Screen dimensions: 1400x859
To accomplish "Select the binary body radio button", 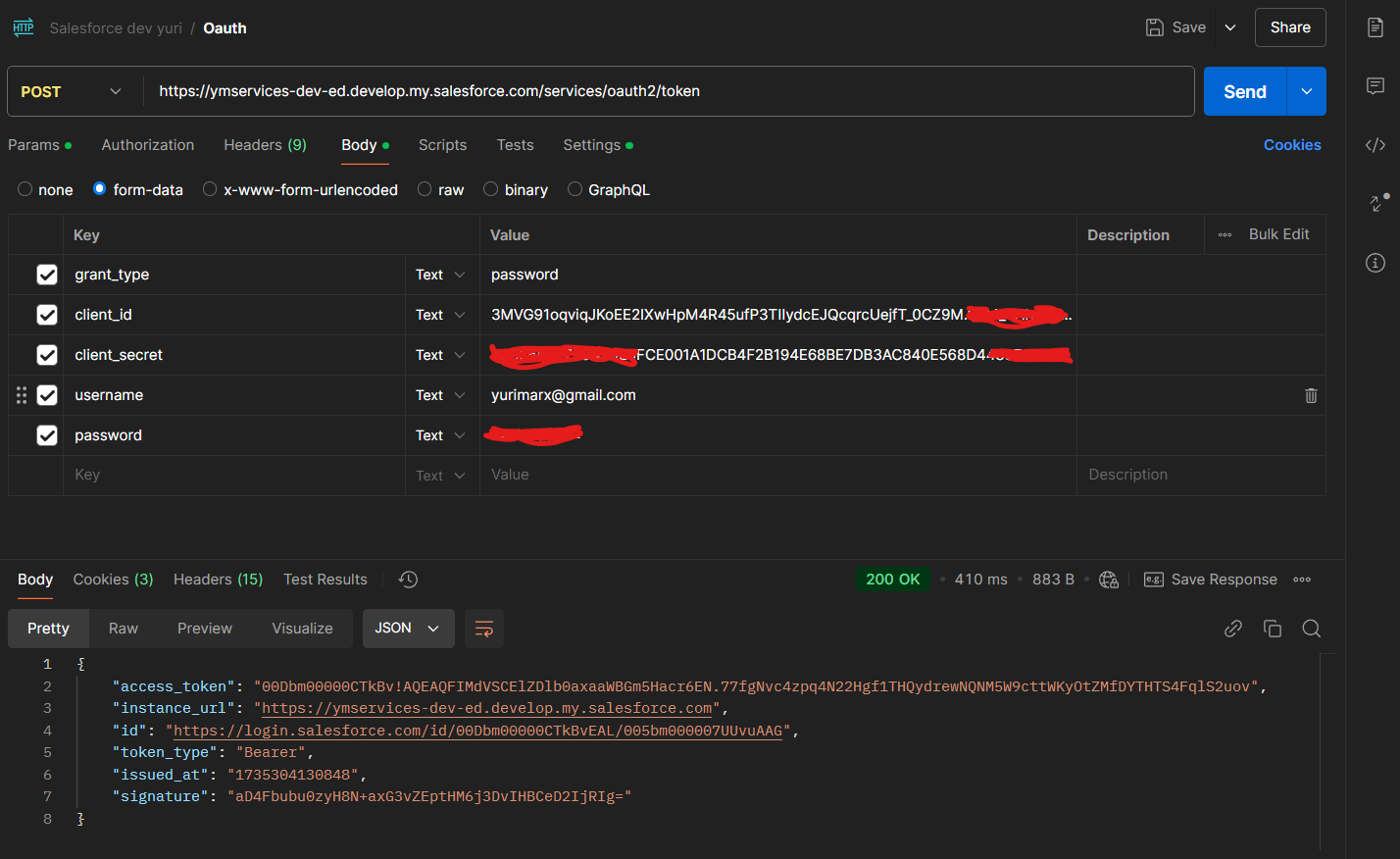I will click(491, 189).
